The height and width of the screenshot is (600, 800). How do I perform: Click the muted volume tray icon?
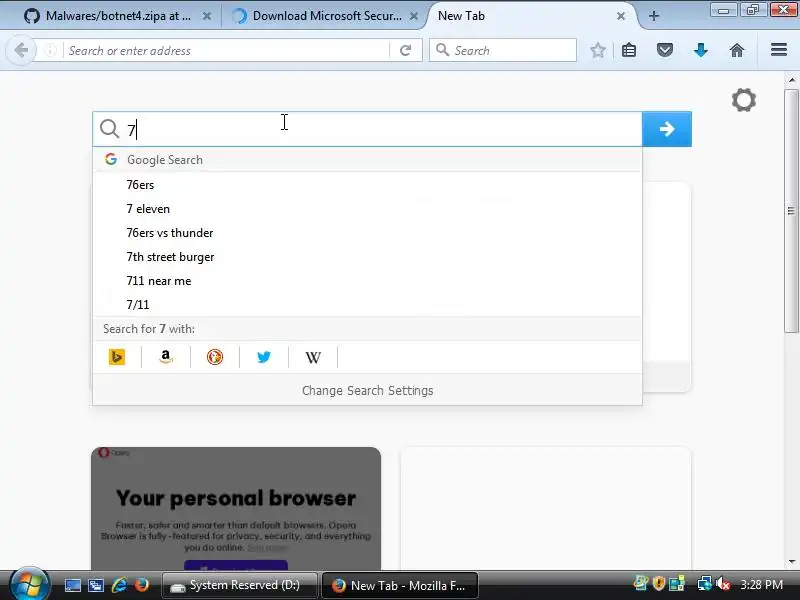pos(722,584)
